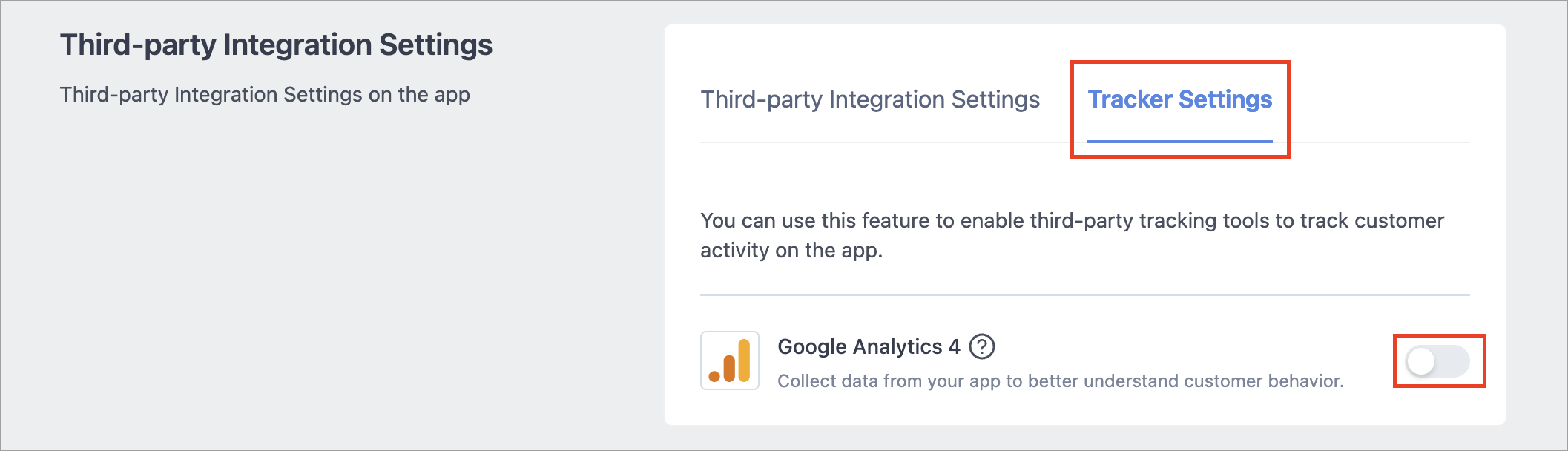Screen dimensions: 1568x451
Task: Click the white knob of the Analytics switch
Action: (x=1421, y=362)
